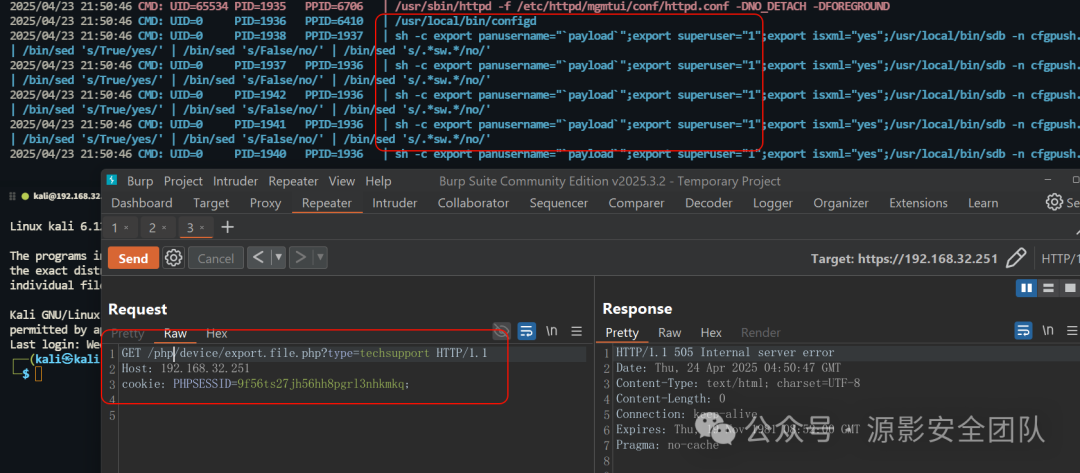Click Content-Type: text/html response header
The image size is (1080, 473).
coord(738,383)
